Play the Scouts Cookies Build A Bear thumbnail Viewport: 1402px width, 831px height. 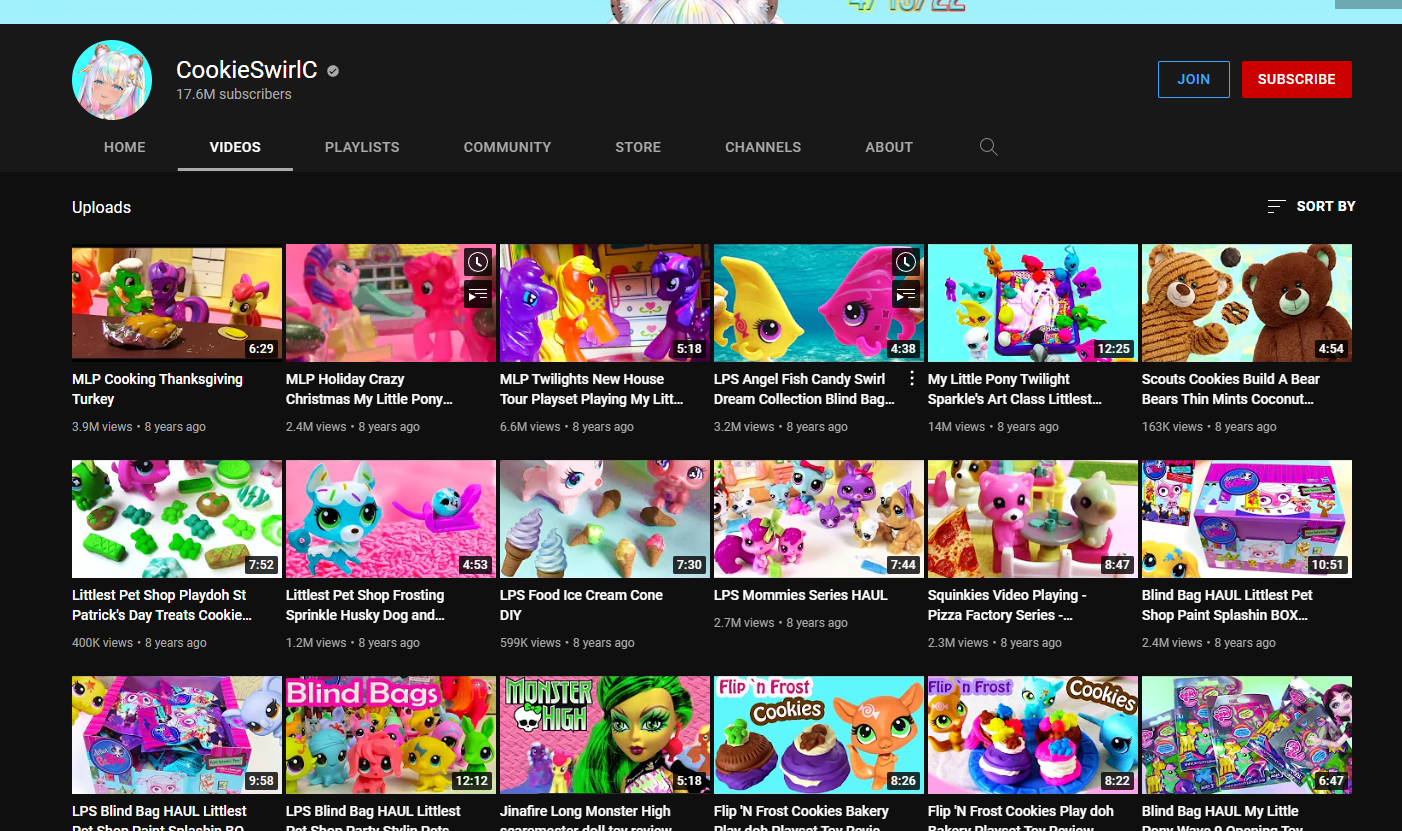point(1246,302)
